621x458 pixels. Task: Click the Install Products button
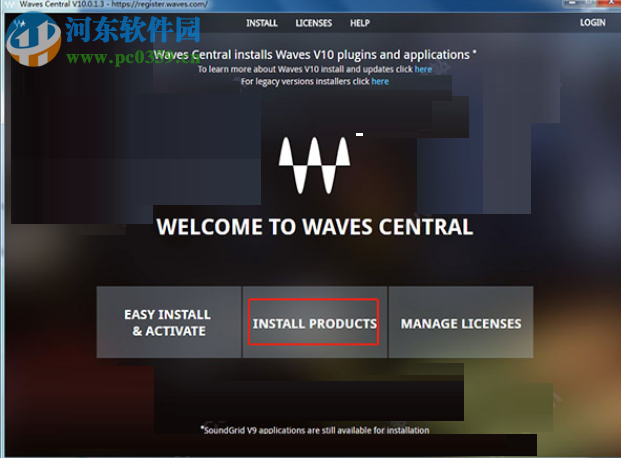(x=314, y=322)
